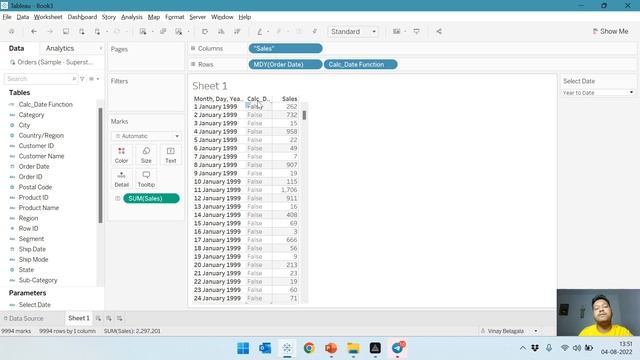Click the New Story icon in bottom tabs
This screenshot has height=360, width=640.
(120, 318)
